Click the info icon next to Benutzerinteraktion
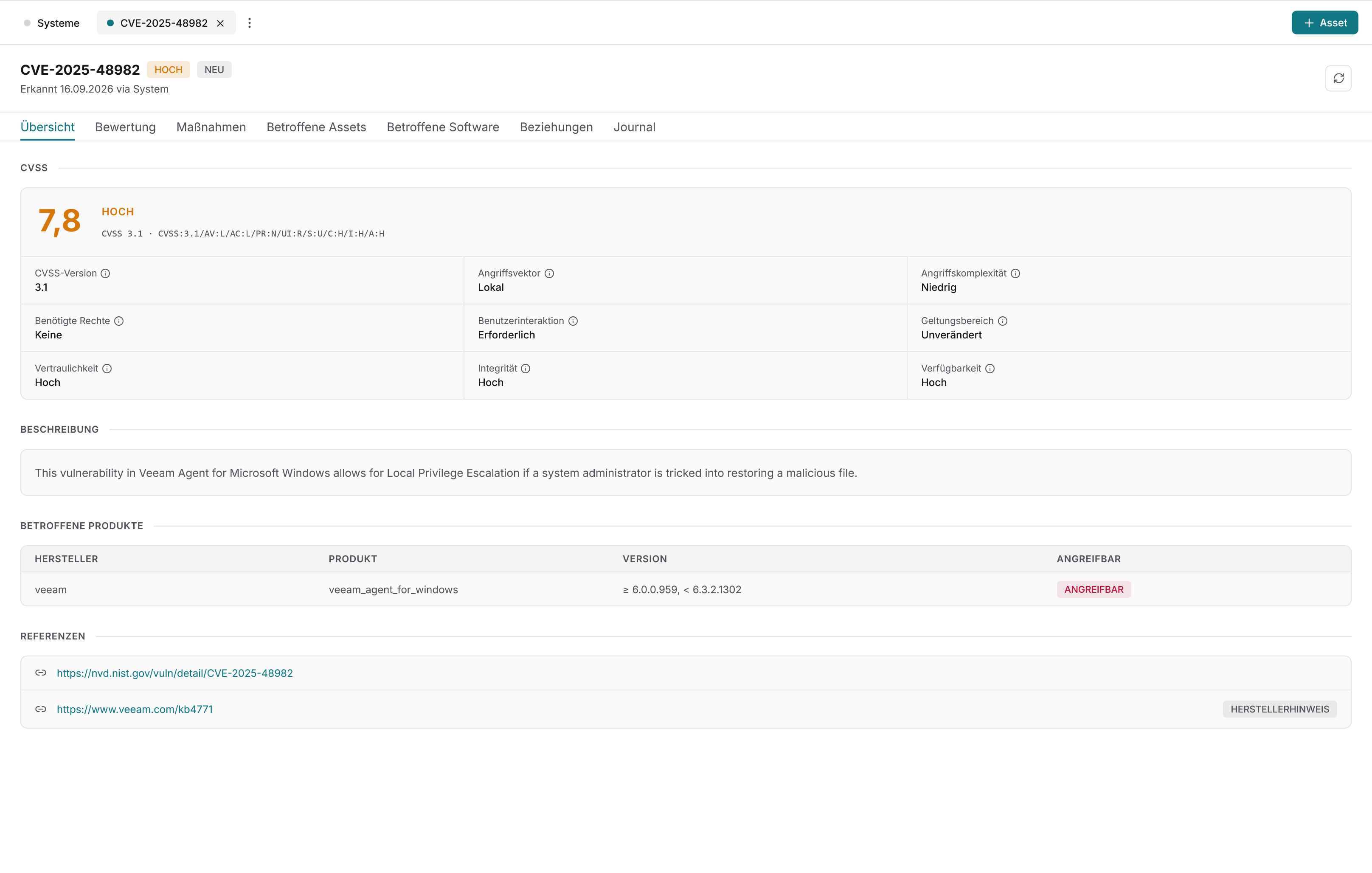 (573, 321)
